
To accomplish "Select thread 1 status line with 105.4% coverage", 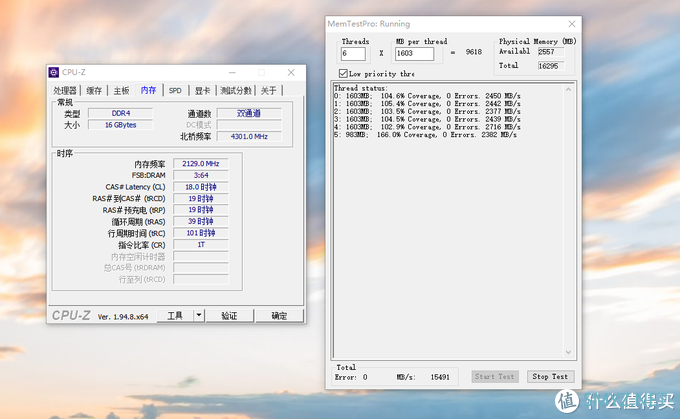I will click(427, 104).
